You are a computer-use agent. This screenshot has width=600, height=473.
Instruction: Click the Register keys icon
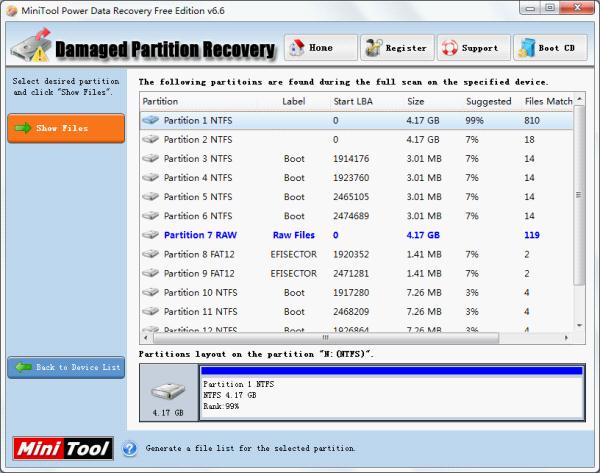373,48
